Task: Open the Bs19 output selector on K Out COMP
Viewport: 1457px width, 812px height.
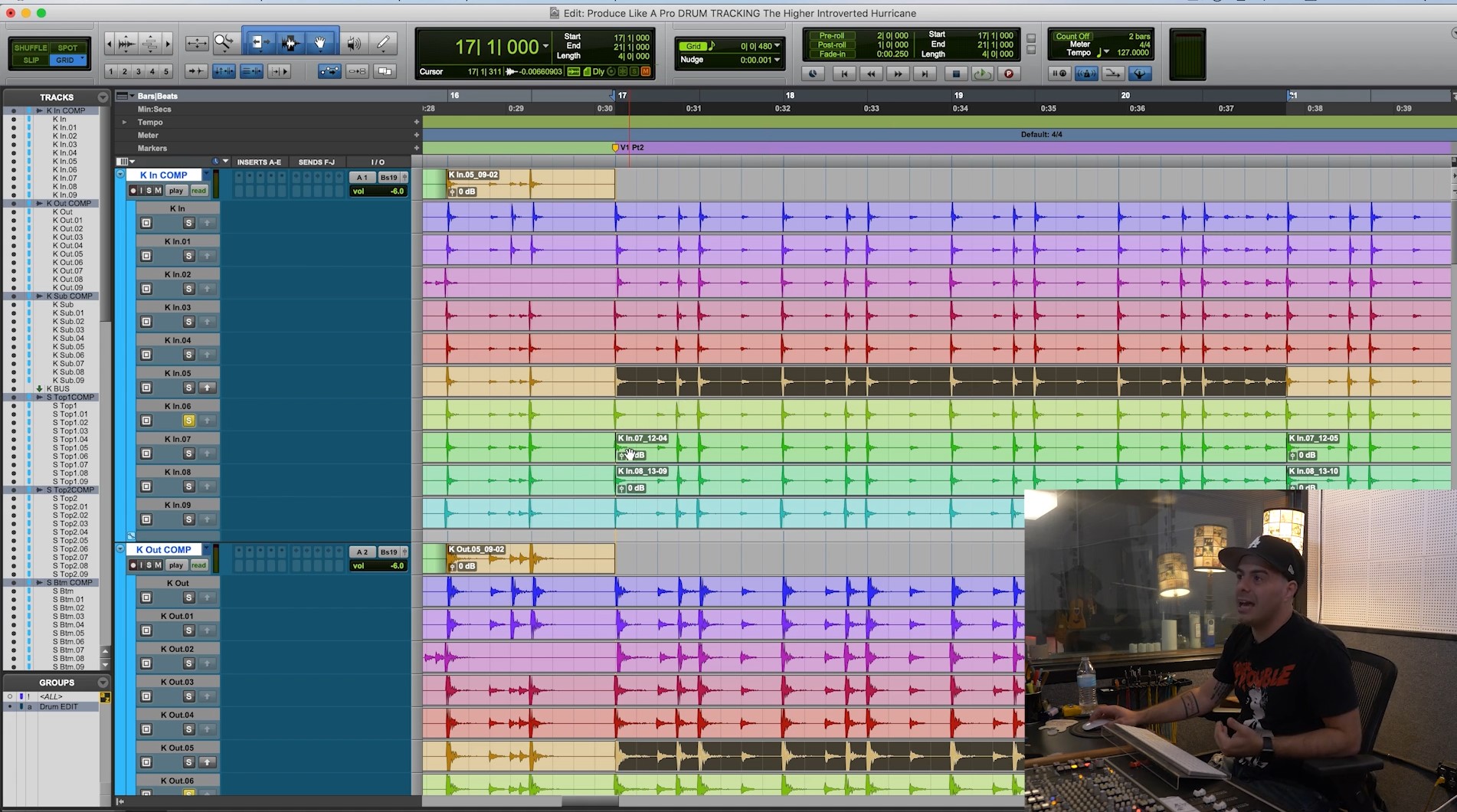Action: tap(389, 552)
